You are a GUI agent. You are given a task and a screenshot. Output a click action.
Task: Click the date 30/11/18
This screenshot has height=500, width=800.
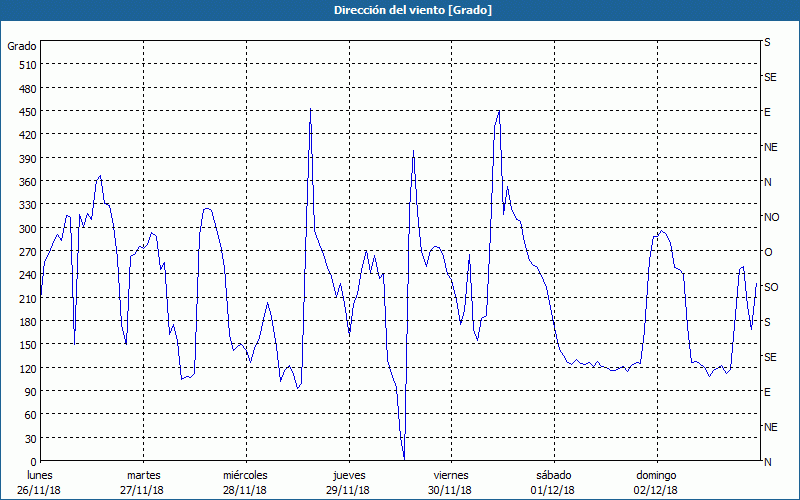(x=451, y=490)
